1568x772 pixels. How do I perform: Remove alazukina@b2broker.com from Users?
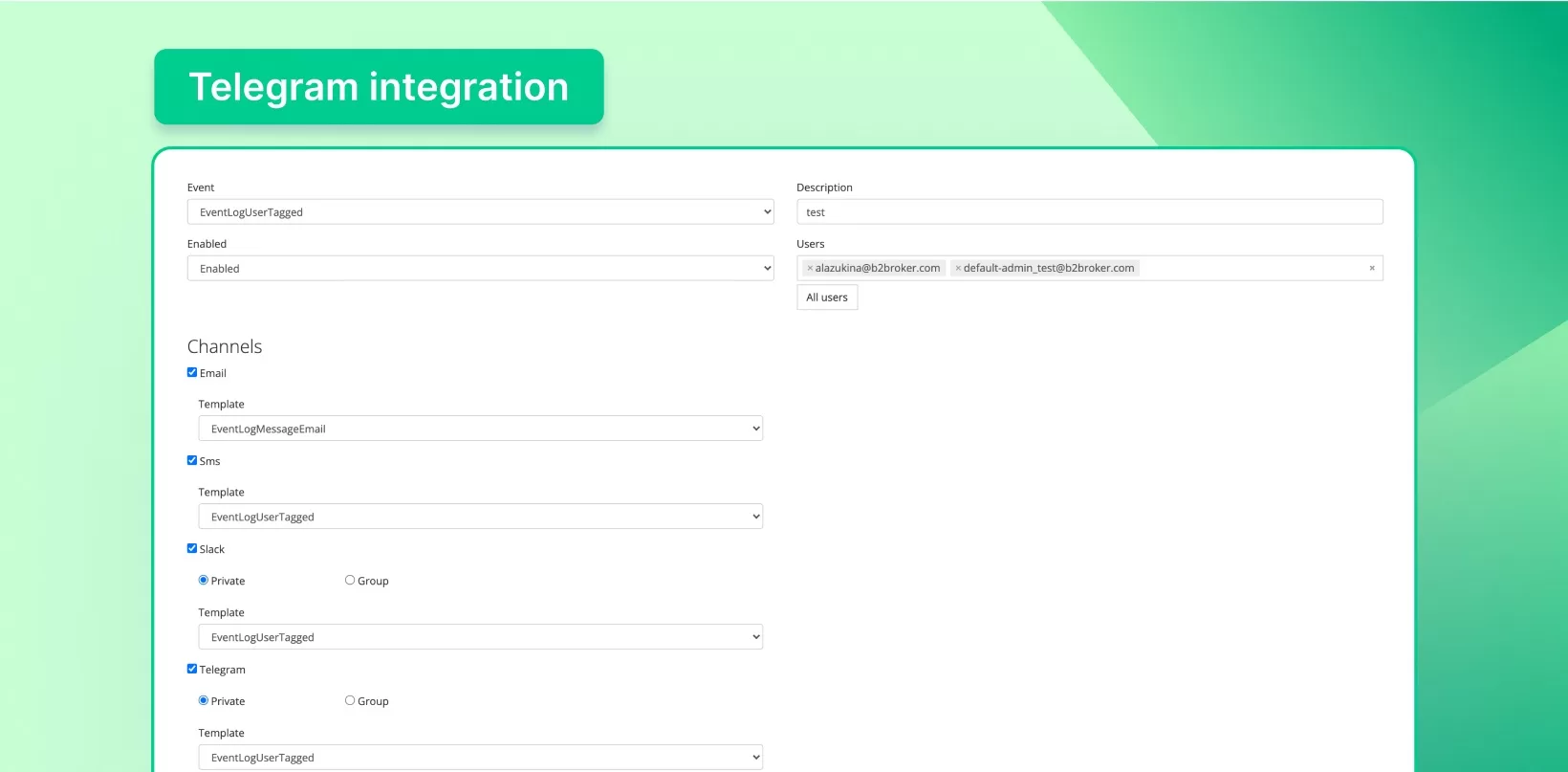click(810, 268)
